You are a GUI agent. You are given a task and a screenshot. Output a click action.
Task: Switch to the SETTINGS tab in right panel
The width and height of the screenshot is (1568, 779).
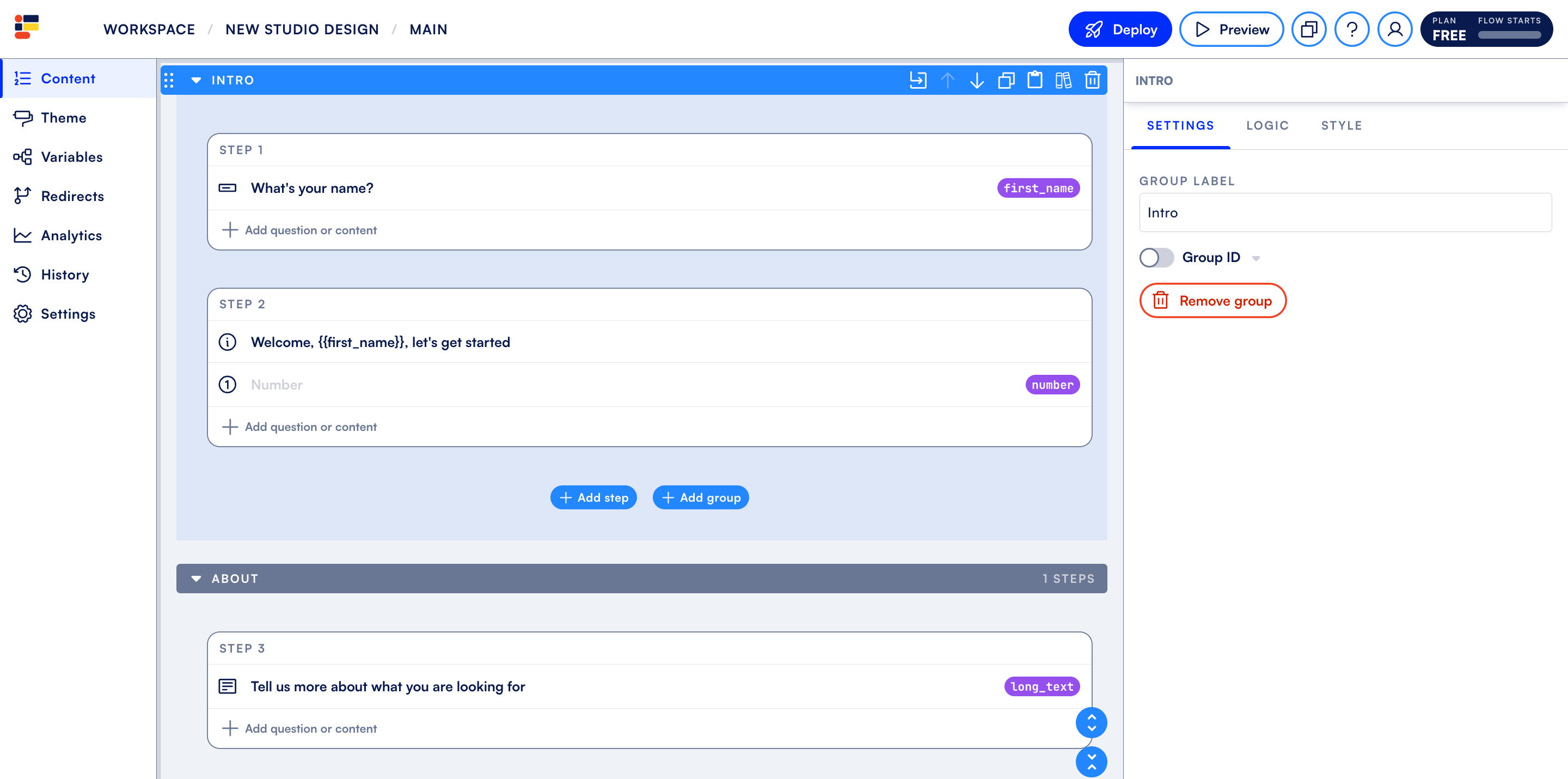tap(1180, 125)
